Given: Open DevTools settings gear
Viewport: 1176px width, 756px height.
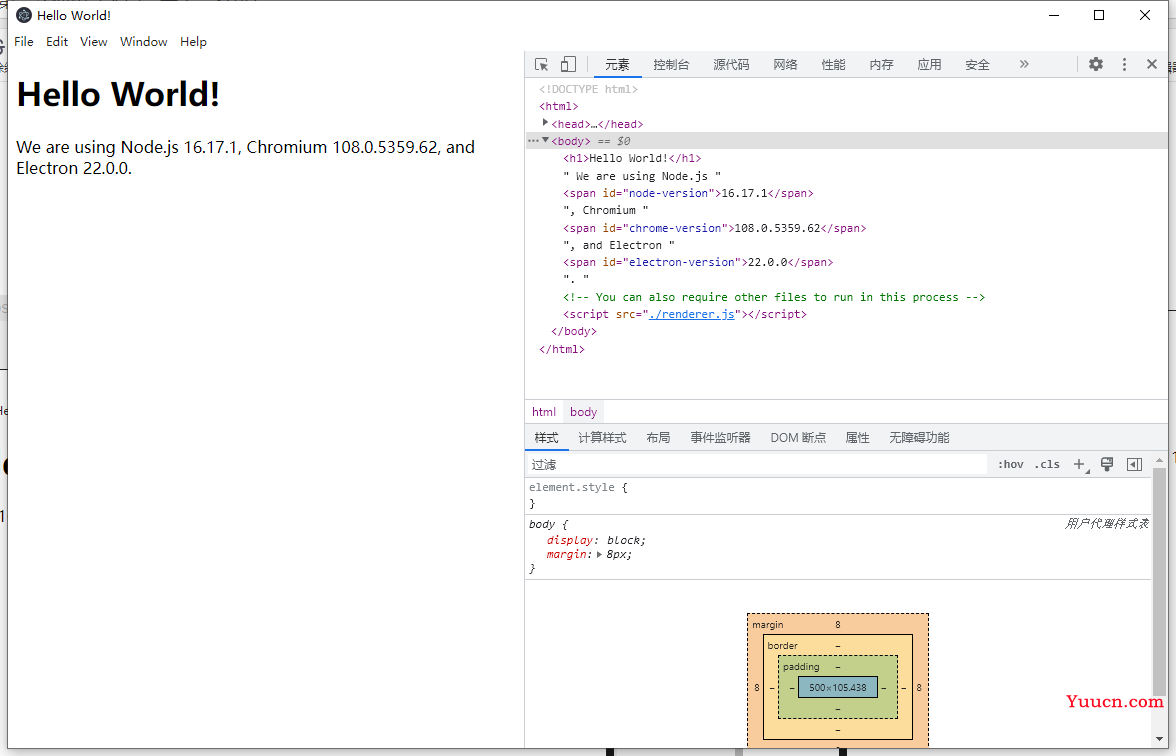Looking at the screenshot, I should pos(1096,64).
